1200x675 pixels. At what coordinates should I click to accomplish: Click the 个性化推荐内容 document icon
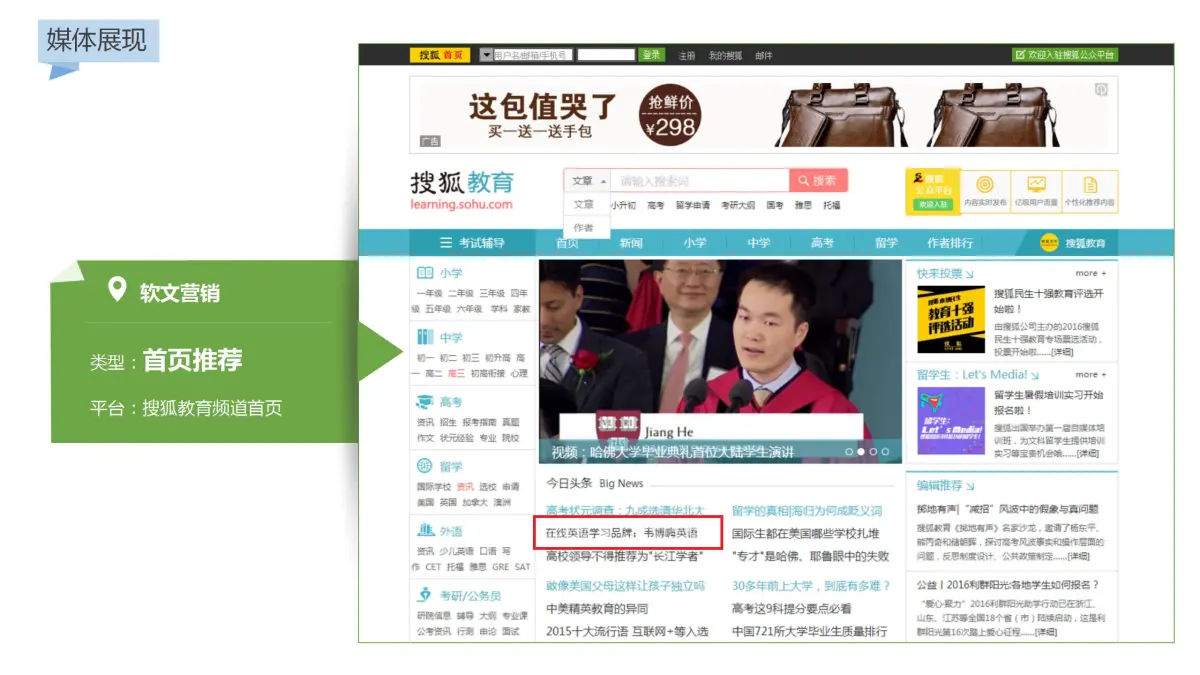(x=1090, y=185)
